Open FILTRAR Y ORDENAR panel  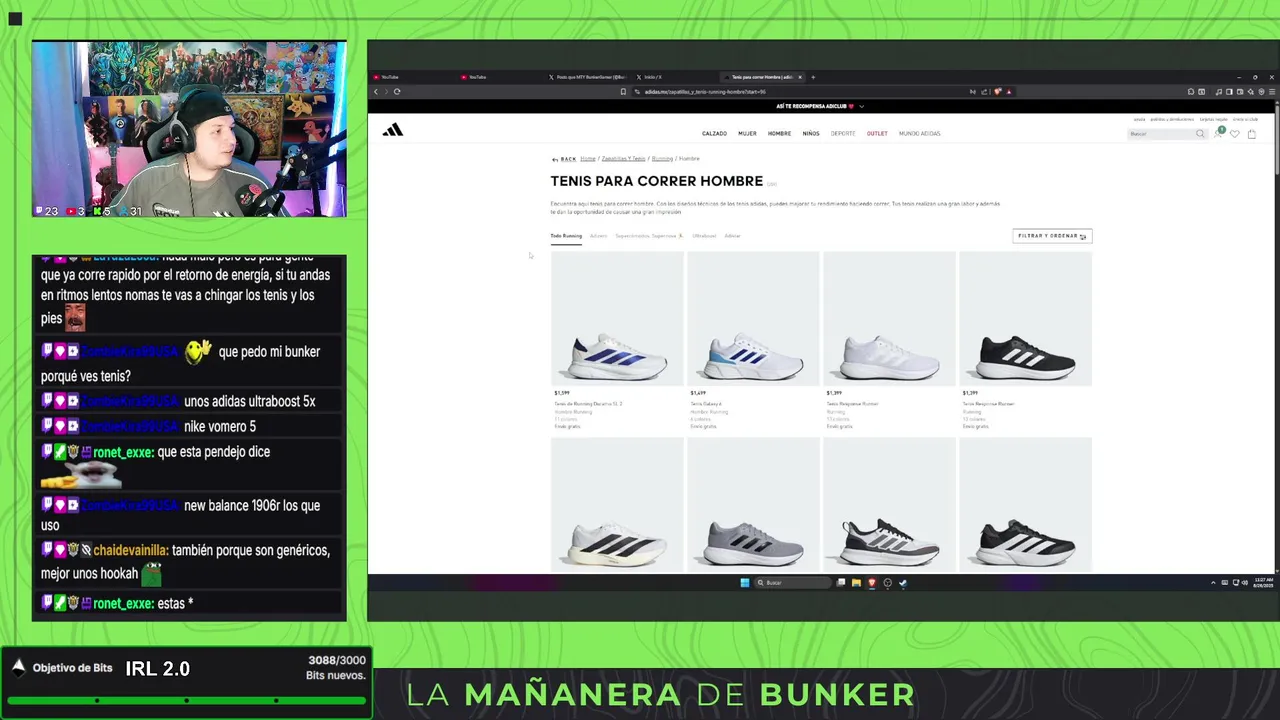pos(1052,236)
